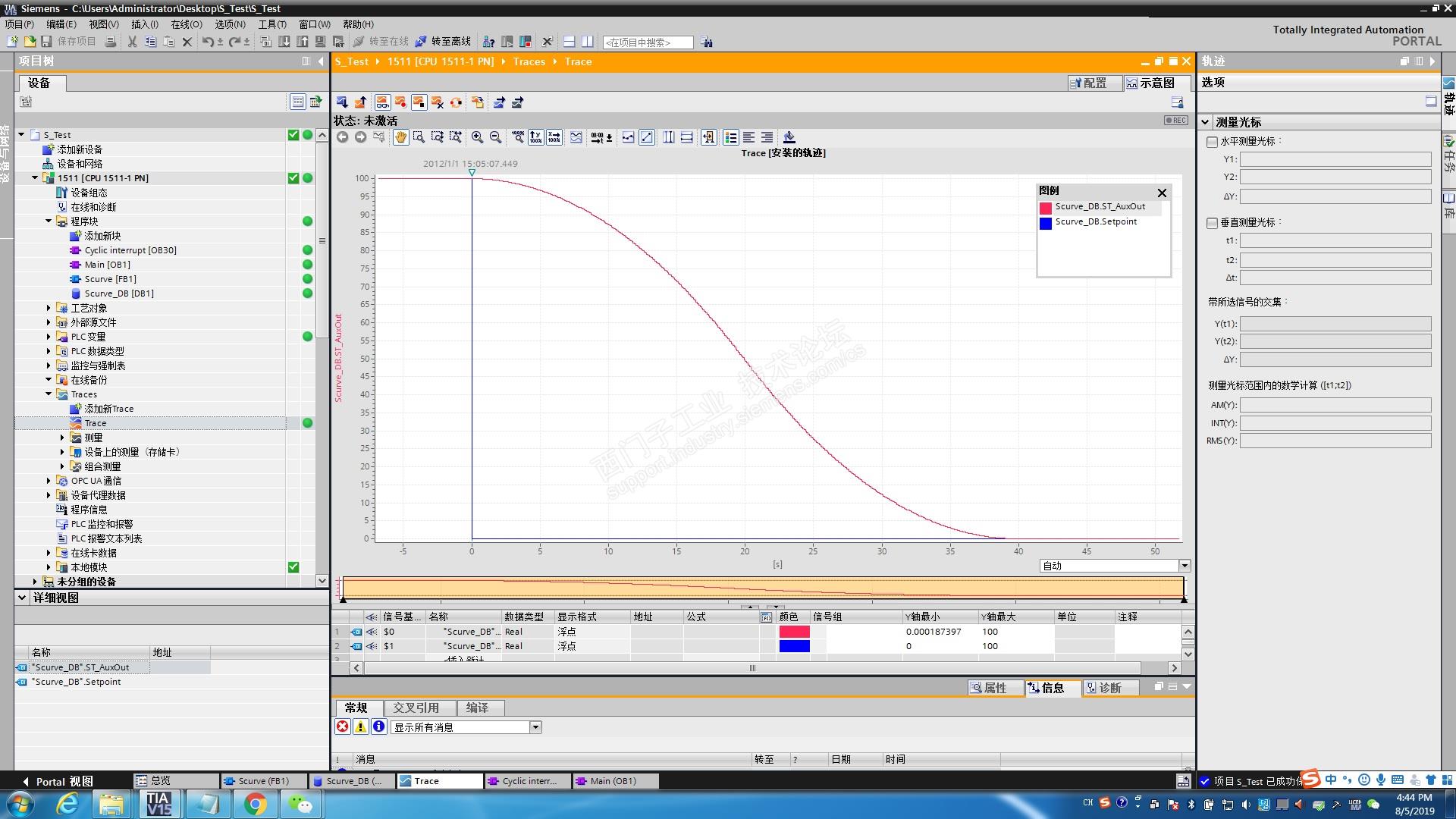Open the 在线(O) menu
The image size is (1456, 819).
pyautogui.click(x=186, y=24)
